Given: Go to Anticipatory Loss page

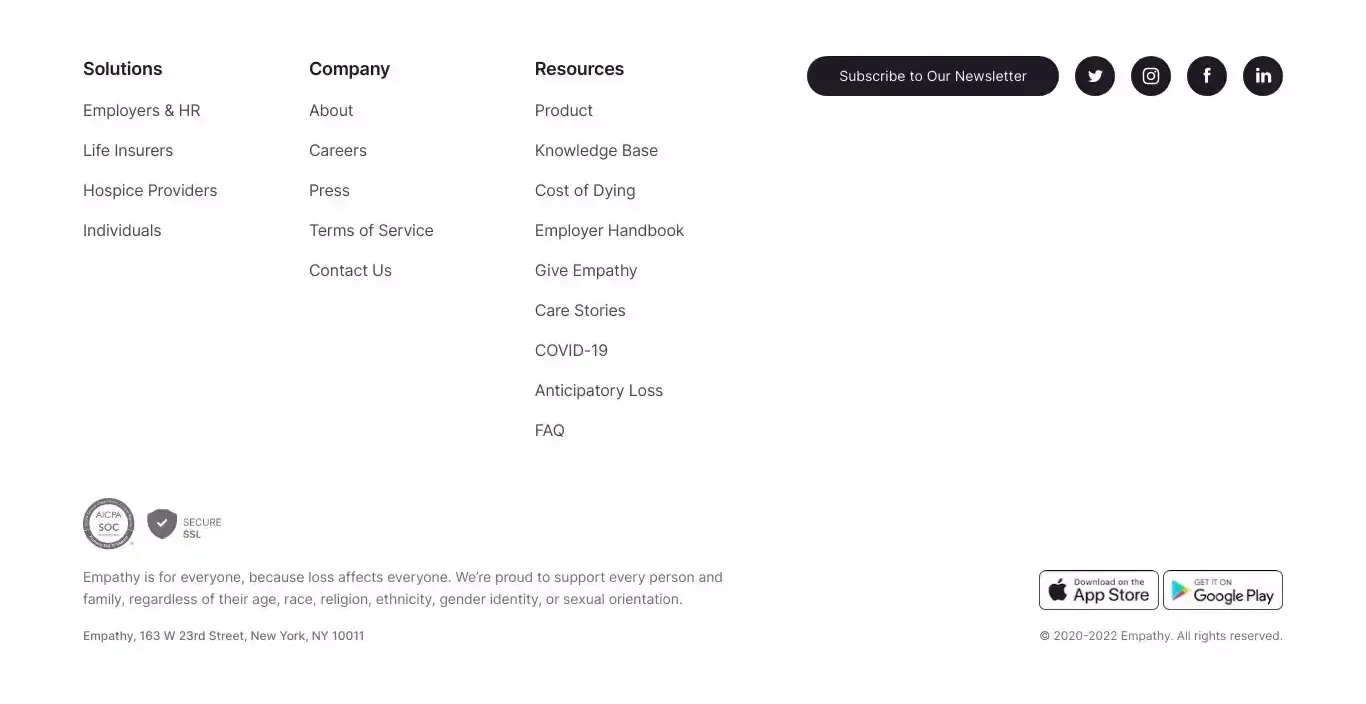Looking at the screenshot, I should click(599, 390).
